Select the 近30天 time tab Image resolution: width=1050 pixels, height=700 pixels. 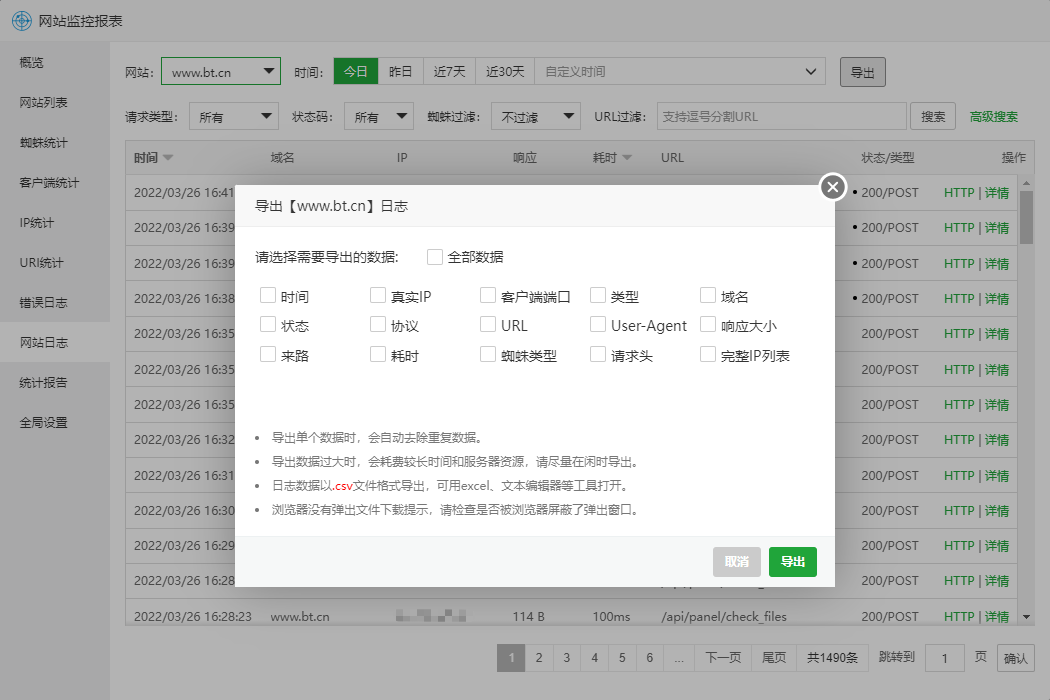pos(505,72)
